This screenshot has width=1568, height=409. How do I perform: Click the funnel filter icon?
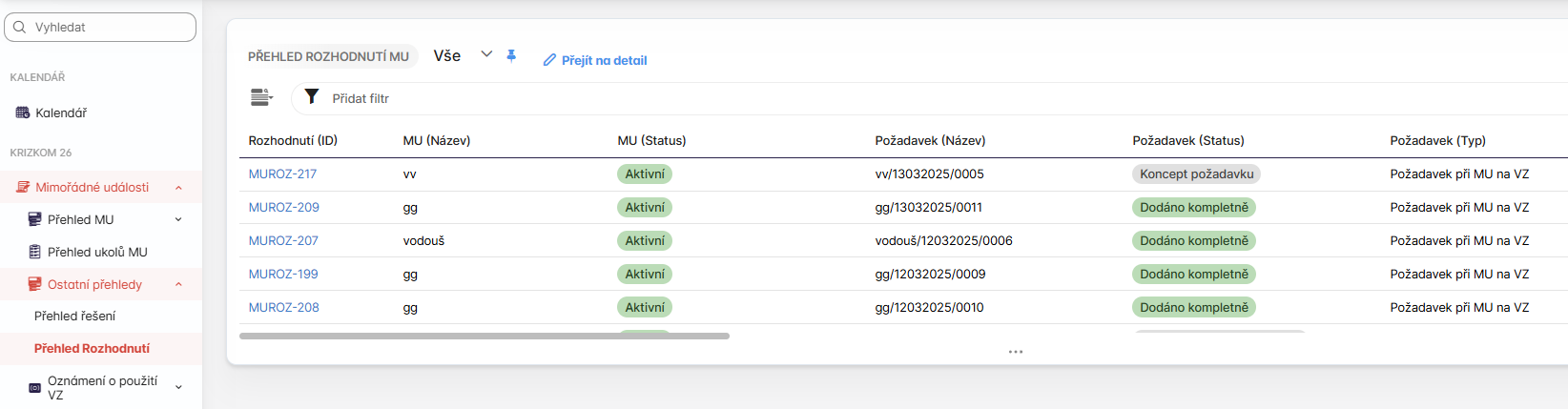311,97
